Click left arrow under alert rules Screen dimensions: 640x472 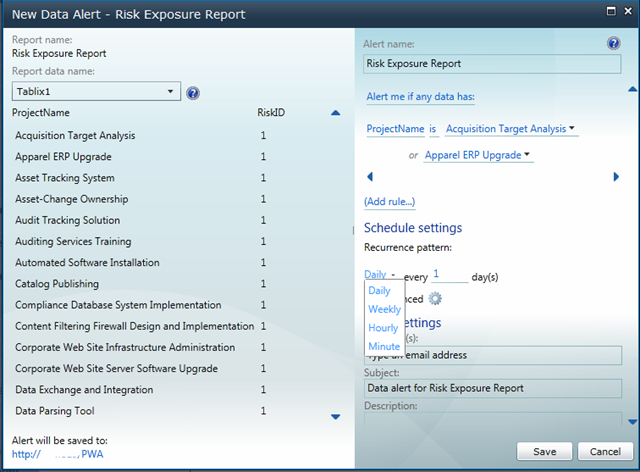[x=370, y=176]
